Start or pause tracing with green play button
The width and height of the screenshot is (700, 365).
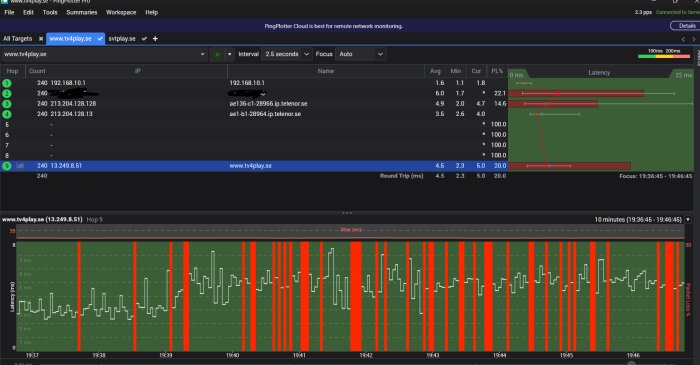click(x=217, y=54)
